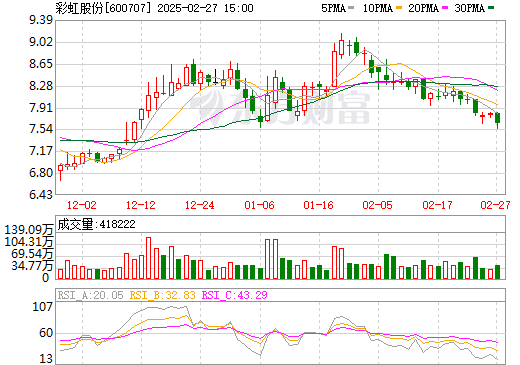
Task: Select the 02-27 date axis label
Action: 495,205
